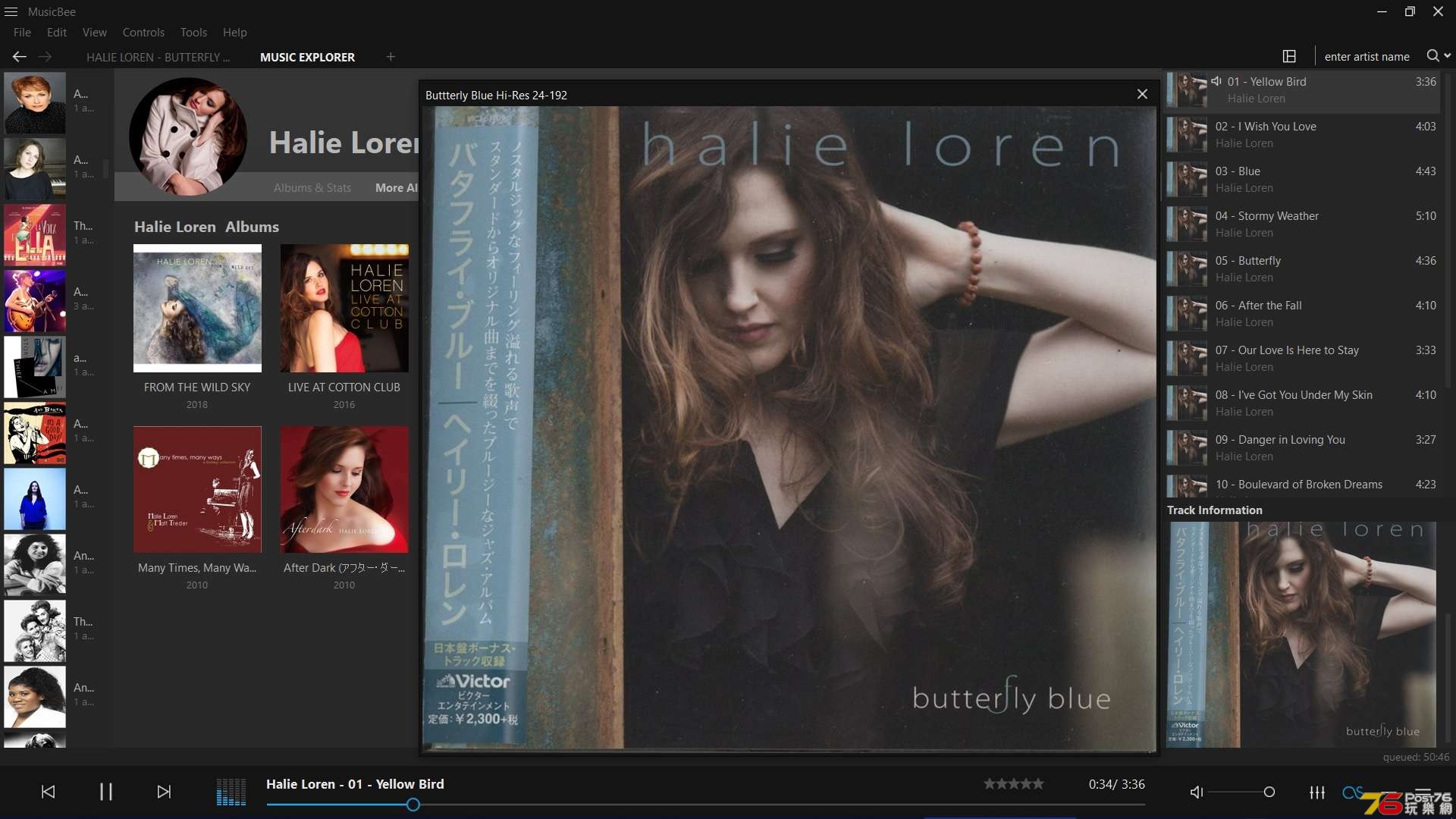Click FROM THE WILD SKY album title
The image size is (1456, 819).
coord(197,388)
